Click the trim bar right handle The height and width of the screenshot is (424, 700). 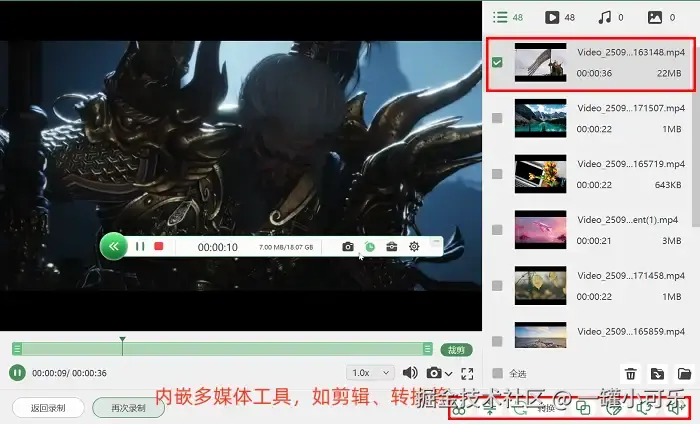[x=427, y=349]
